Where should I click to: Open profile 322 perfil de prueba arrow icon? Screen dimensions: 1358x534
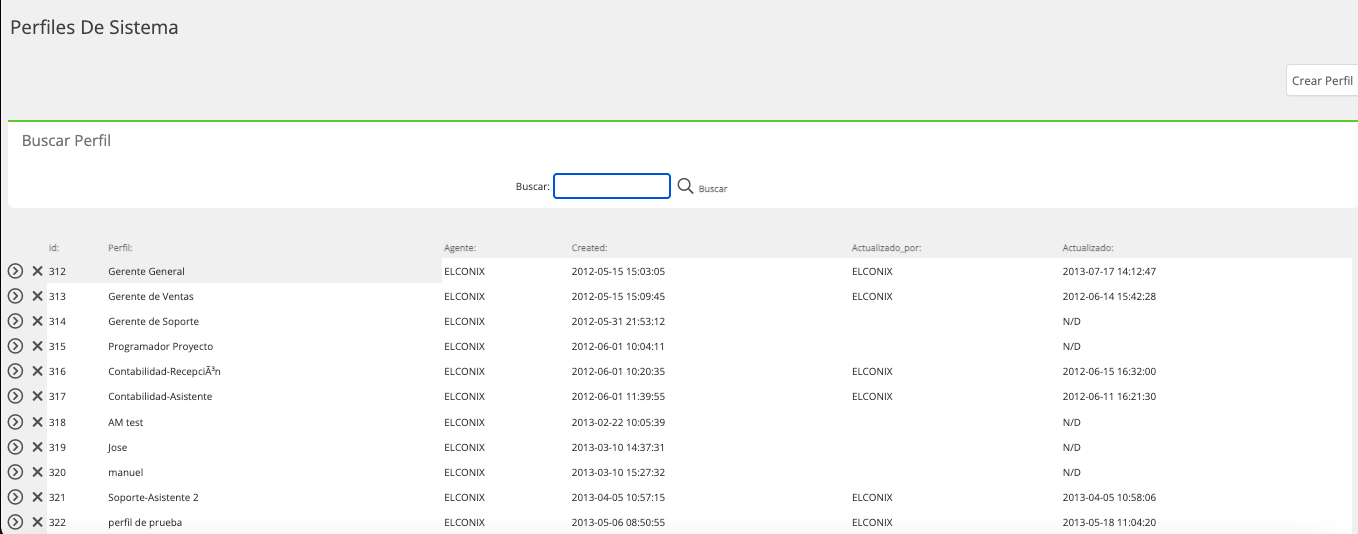click(x=15, y=522)
